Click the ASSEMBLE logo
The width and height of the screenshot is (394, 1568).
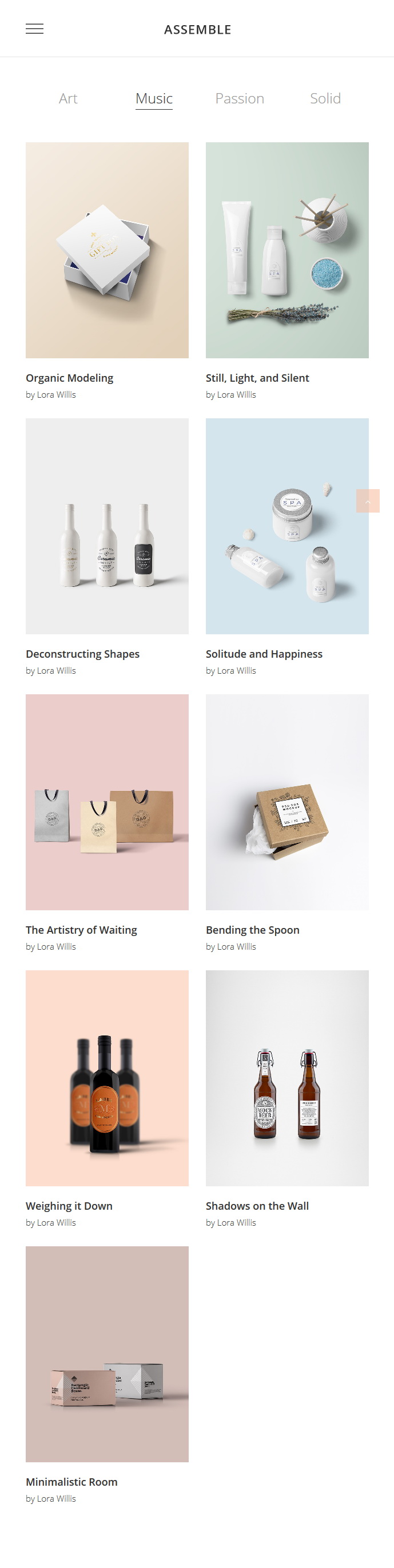(x=197, y=29)
